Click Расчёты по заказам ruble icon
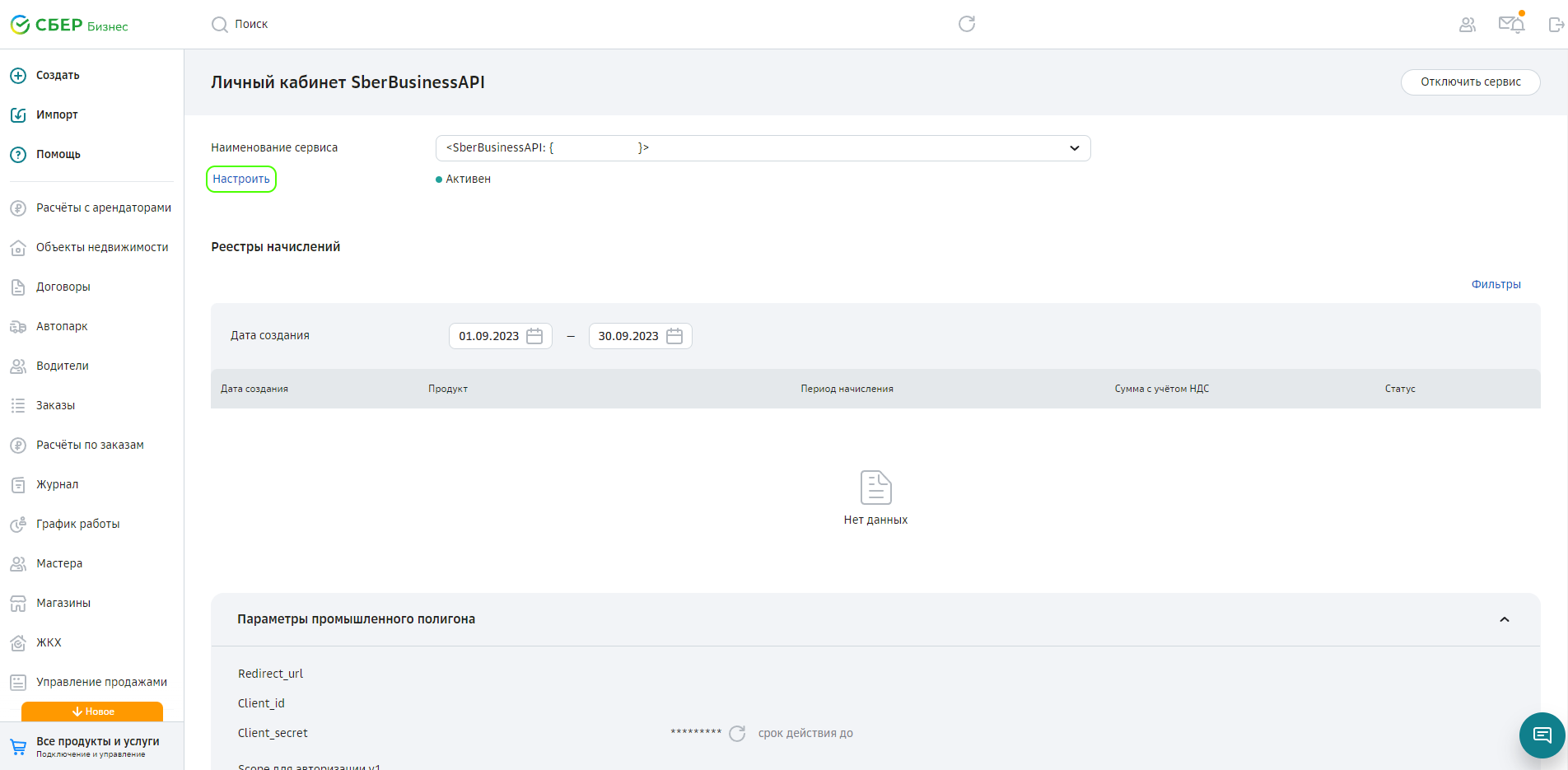 point(18,446)
